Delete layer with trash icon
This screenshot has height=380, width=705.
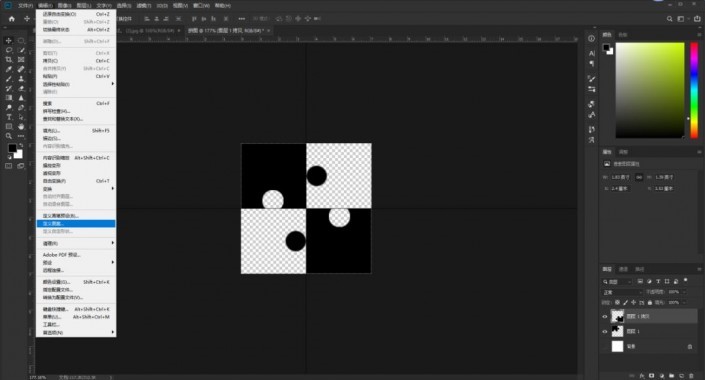click(691, 376)
